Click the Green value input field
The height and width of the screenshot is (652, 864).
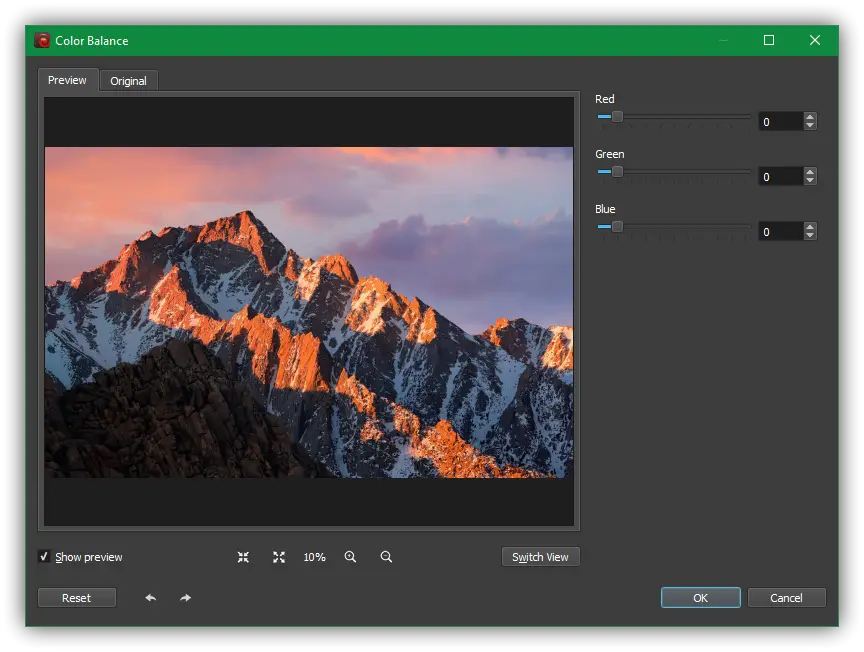779,177
